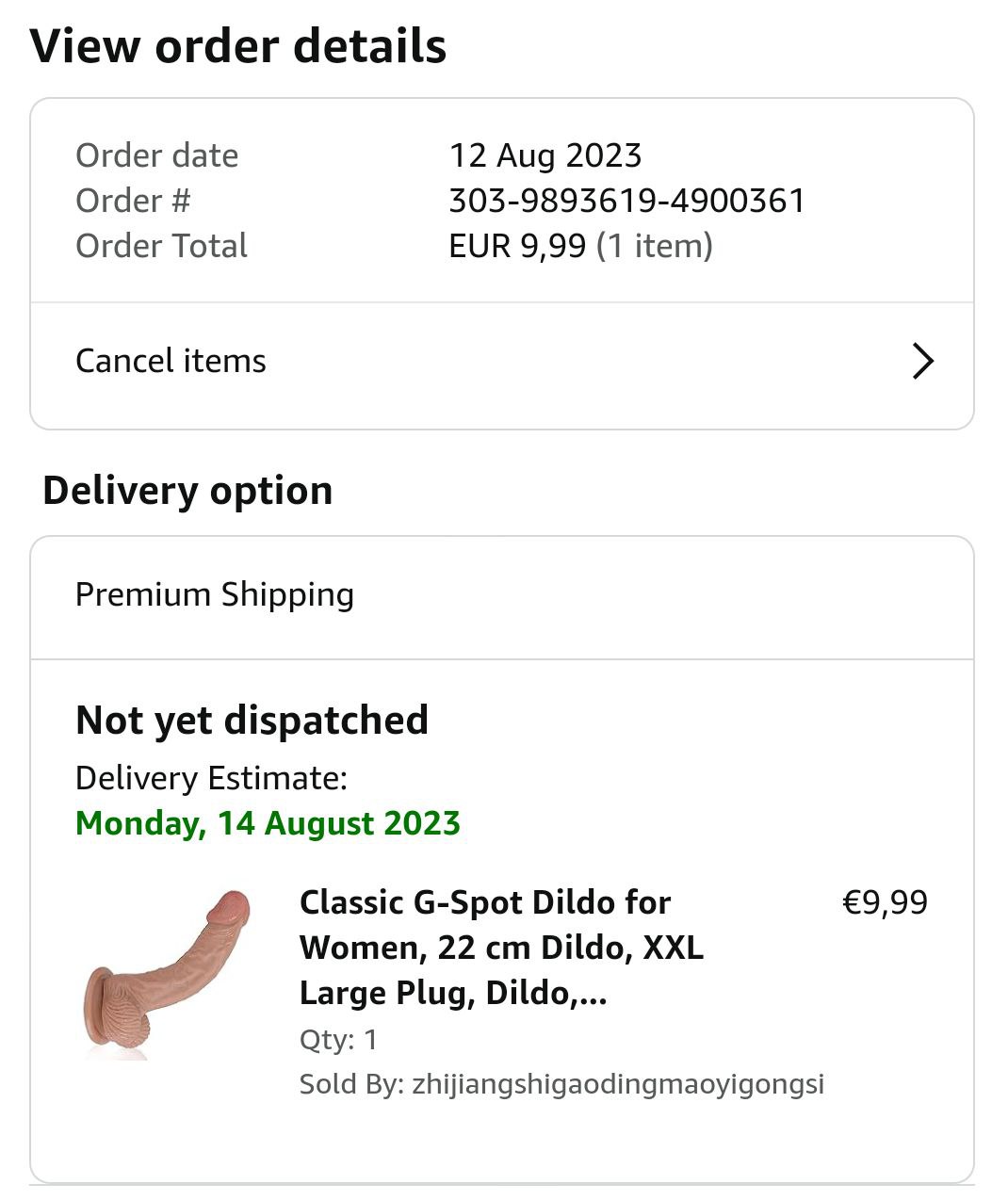Screen dimensions: 1008x1200
Task: Click the Qty: 1 text
Action: (338, 1040)
